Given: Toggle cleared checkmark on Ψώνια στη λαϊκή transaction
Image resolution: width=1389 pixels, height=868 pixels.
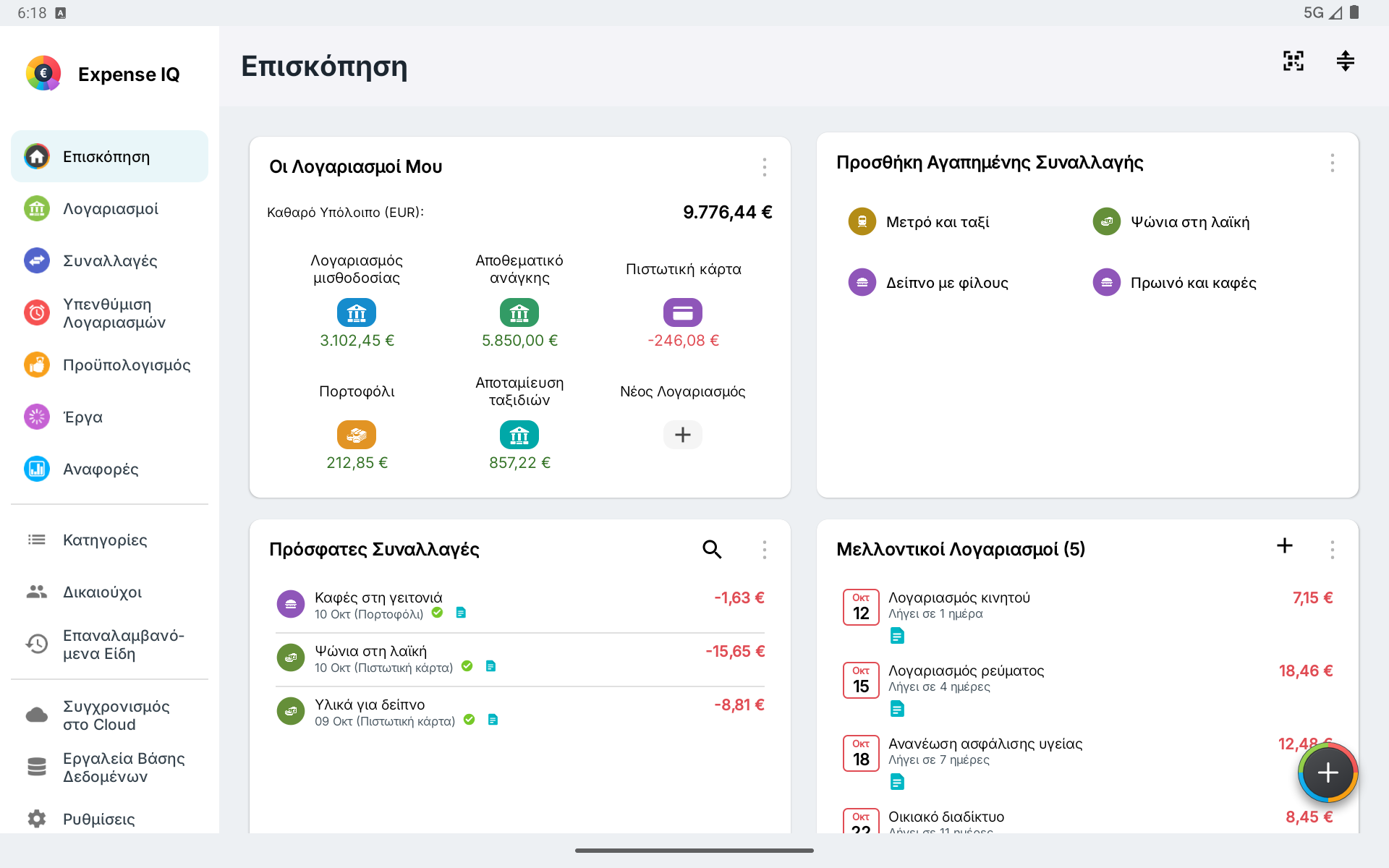Looking at the screenshot, I should pos(467,666).
